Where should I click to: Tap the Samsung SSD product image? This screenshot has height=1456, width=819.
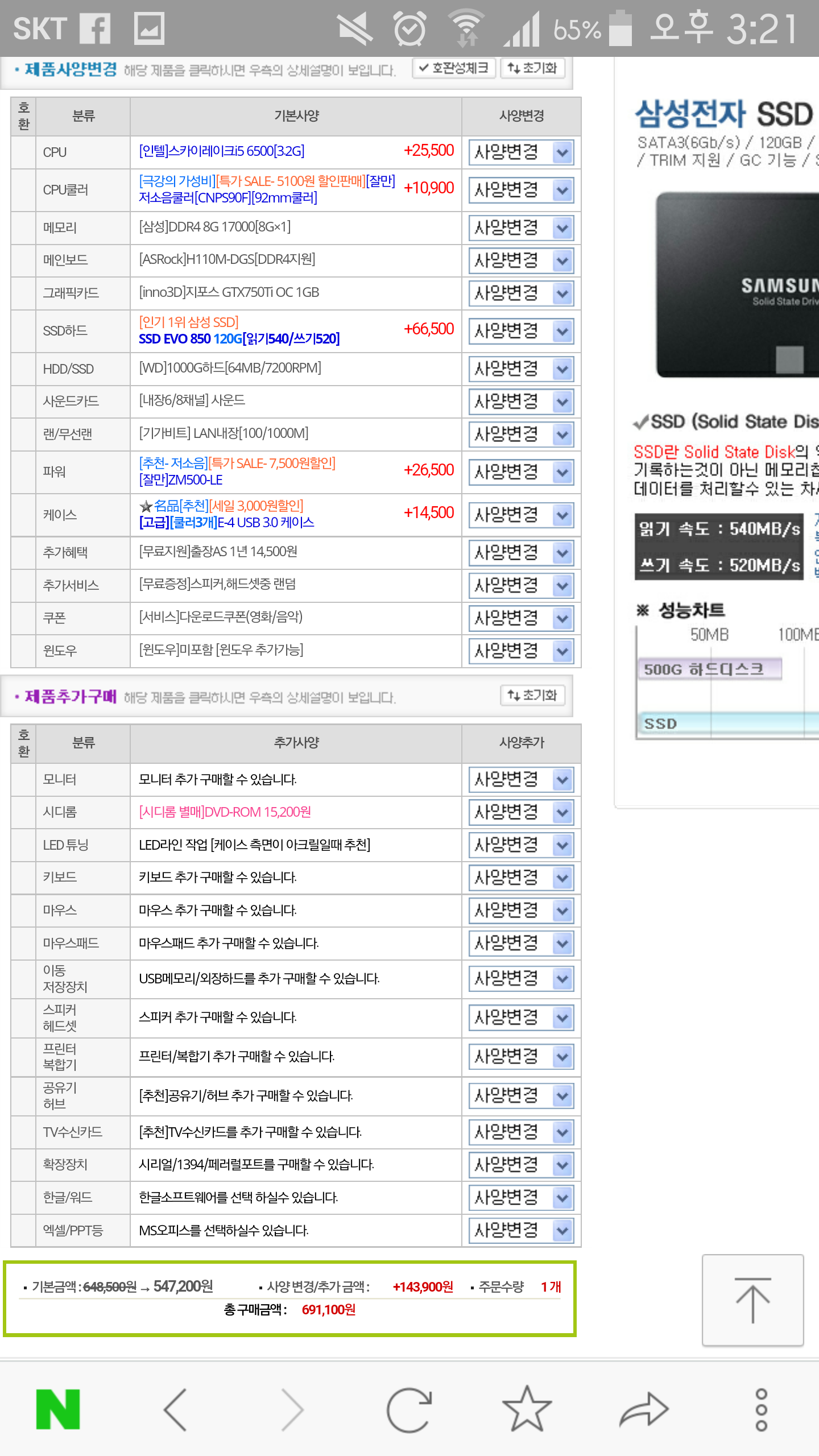[738, 284]
